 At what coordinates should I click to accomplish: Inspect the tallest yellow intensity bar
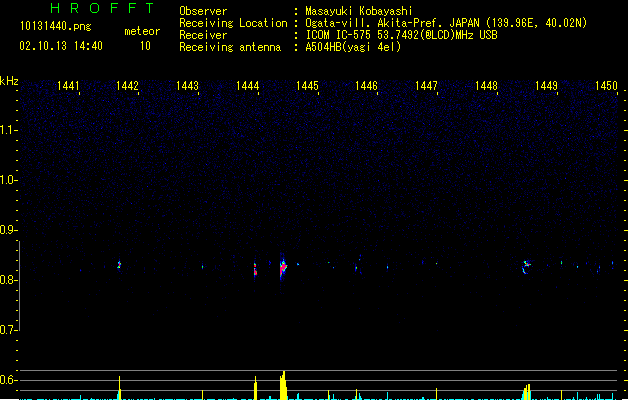(x=283, y=385)
